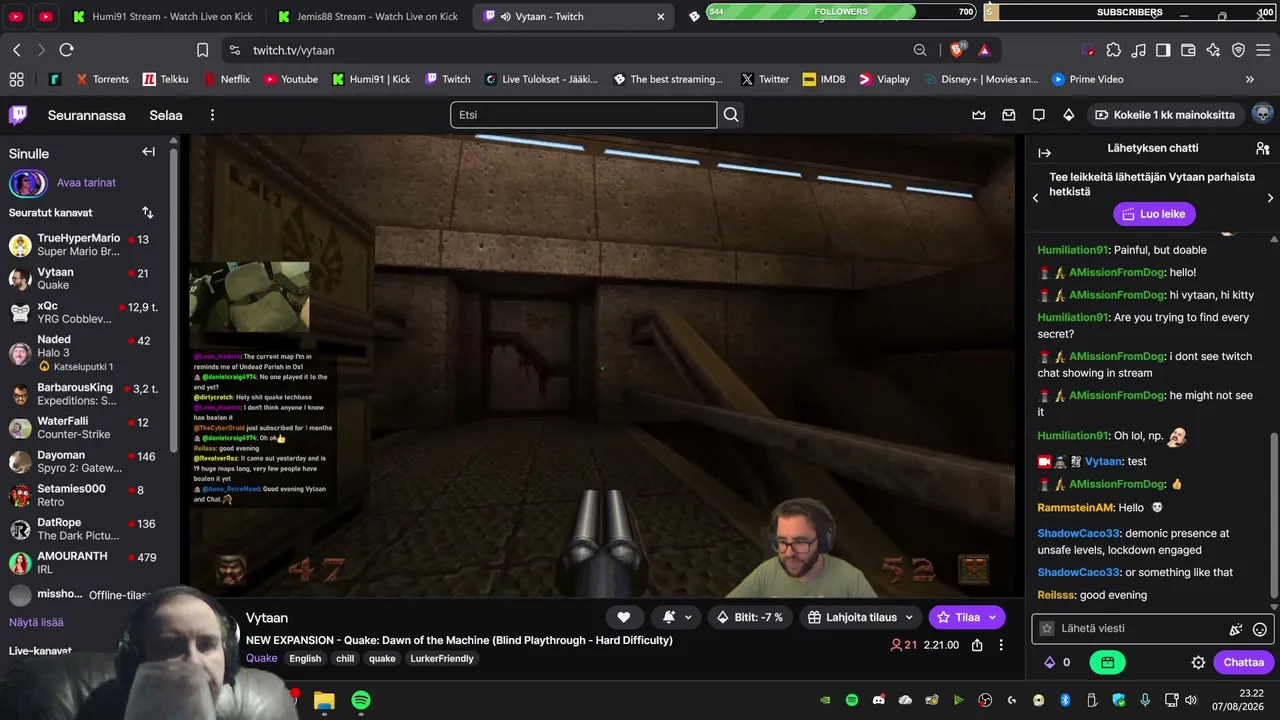Open the Quake category link
The height and width of the screenshot is (720, 1280).
click(x=262, y=658)
